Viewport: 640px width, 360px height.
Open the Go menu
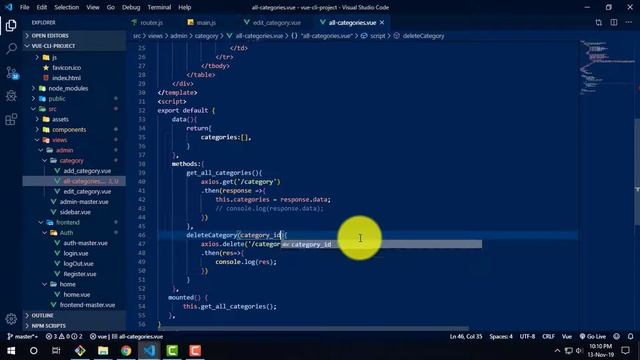111,7
